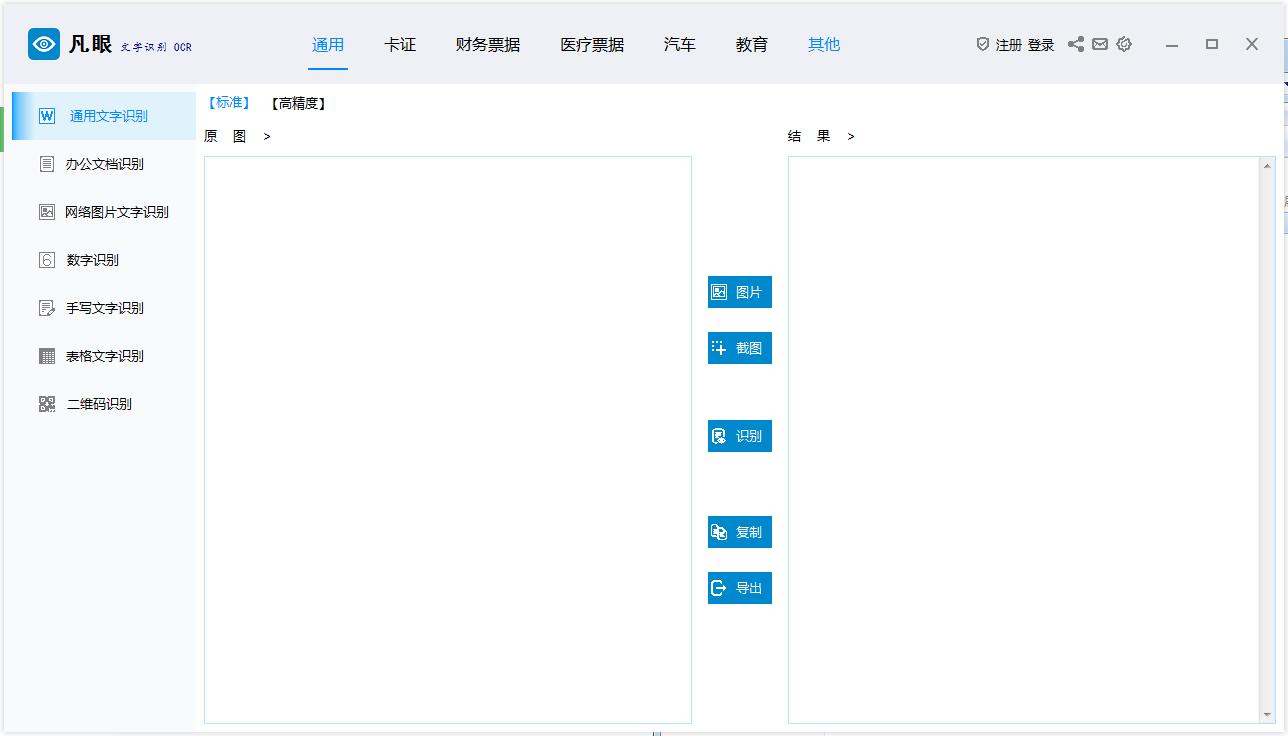Click the 注册 link
This screenshot has width=1288, height=736.
1009,45
